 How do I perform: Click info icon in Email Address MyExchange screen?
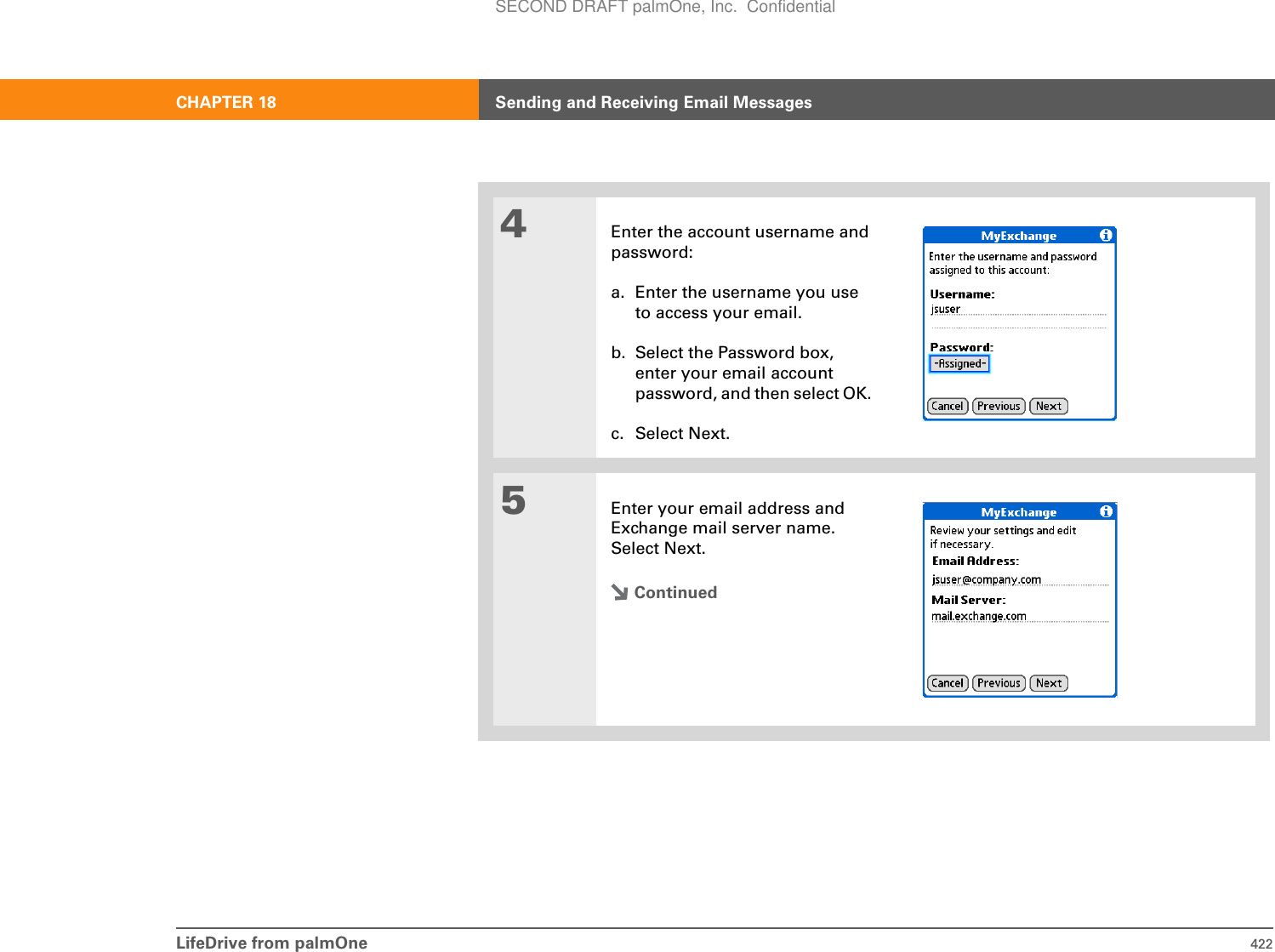click(1106, 511)
